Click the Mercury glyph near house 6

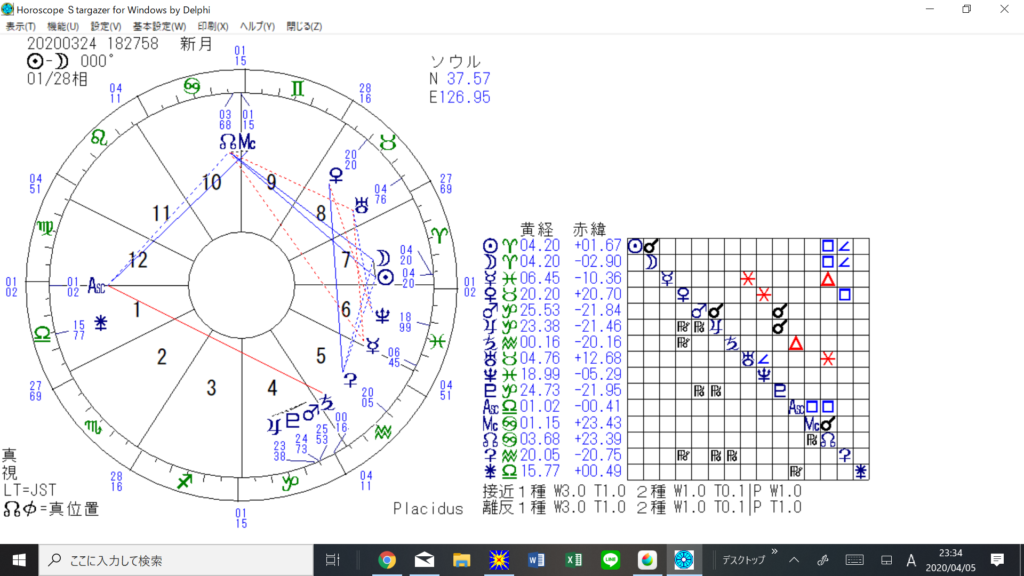pyautogui.click(x=372, y=345)
